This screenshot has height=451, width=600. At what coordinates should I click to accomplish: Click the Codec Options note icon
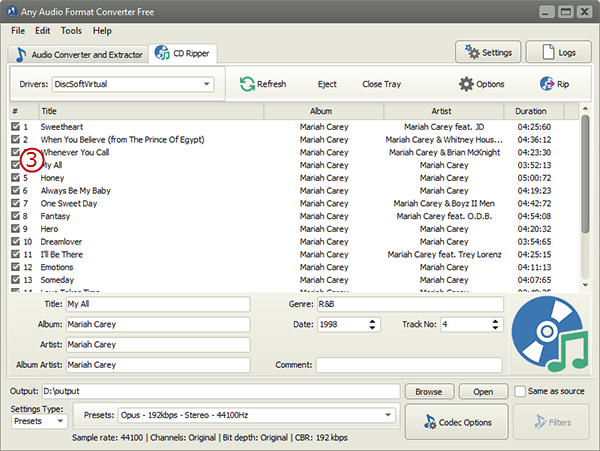(429, 422)
